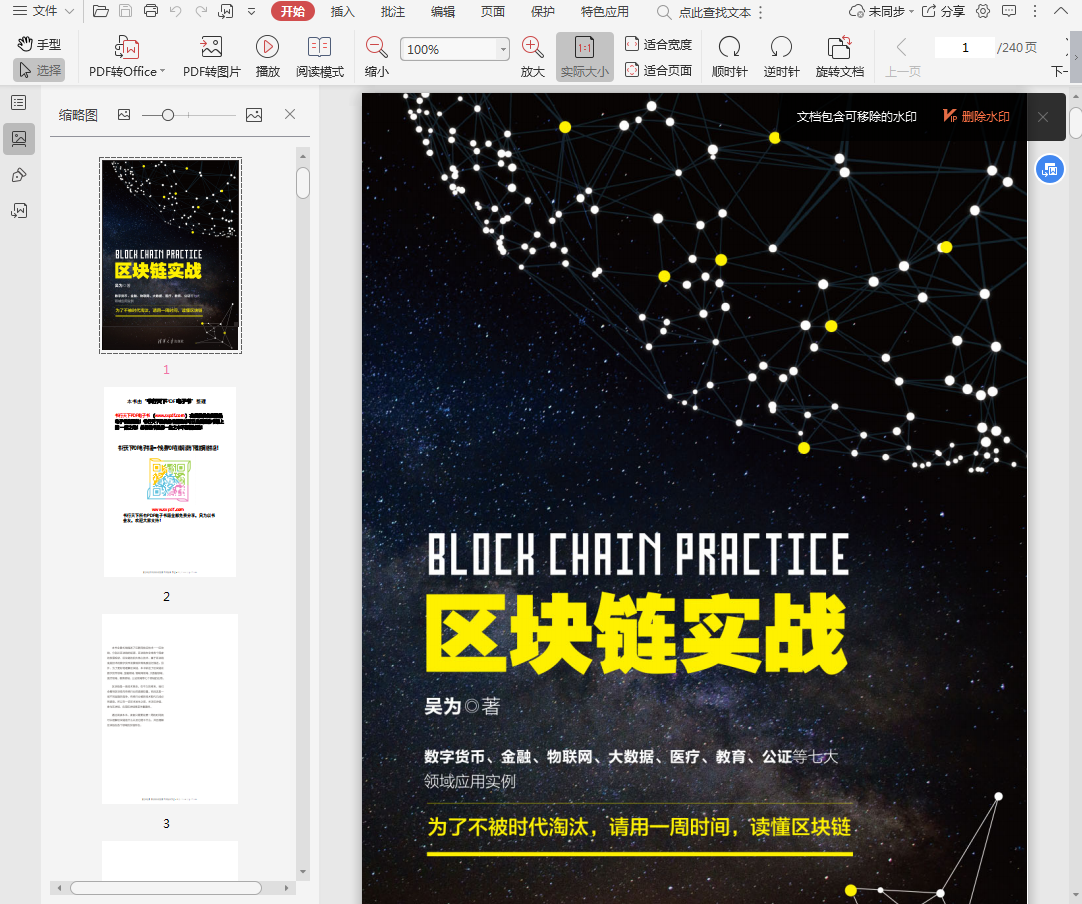Open the signature sidebar icon
Image resolution: width=1082 pixels, height=904 pixels.
click(x=19, y=210)
